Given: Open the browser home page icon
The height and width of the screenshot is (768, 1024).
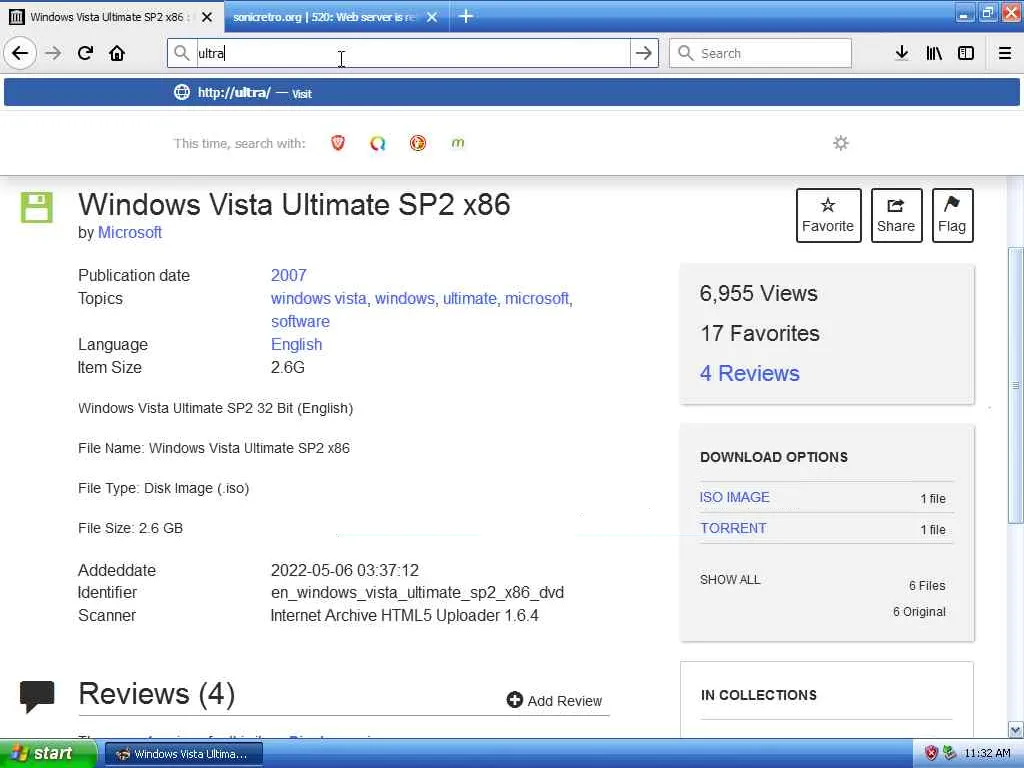Looking at the screenshot, I should point(117,53).
